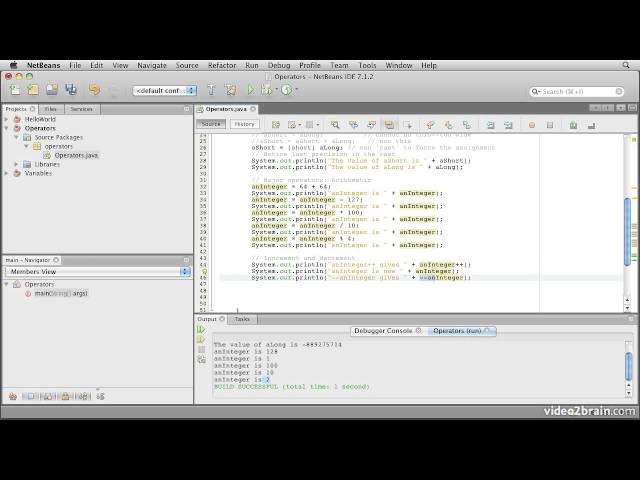
Task: Toggle Highlight Search in editor toolbar
Action: pos(389,125)
